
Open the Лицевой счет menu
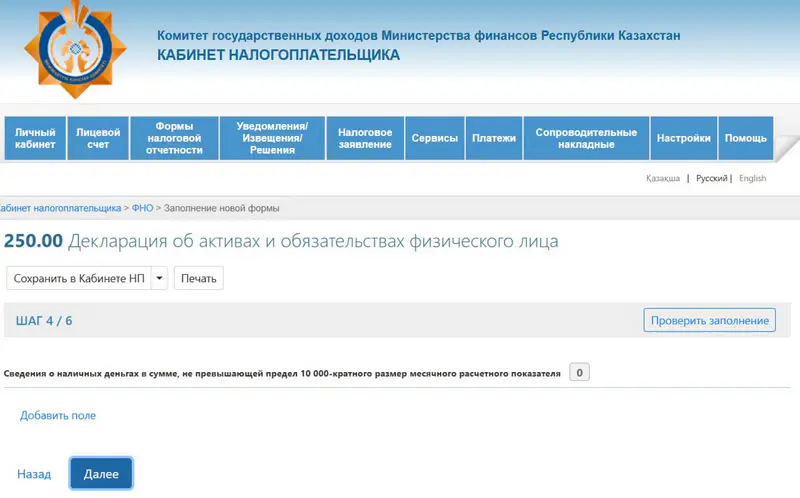(98, 139)
